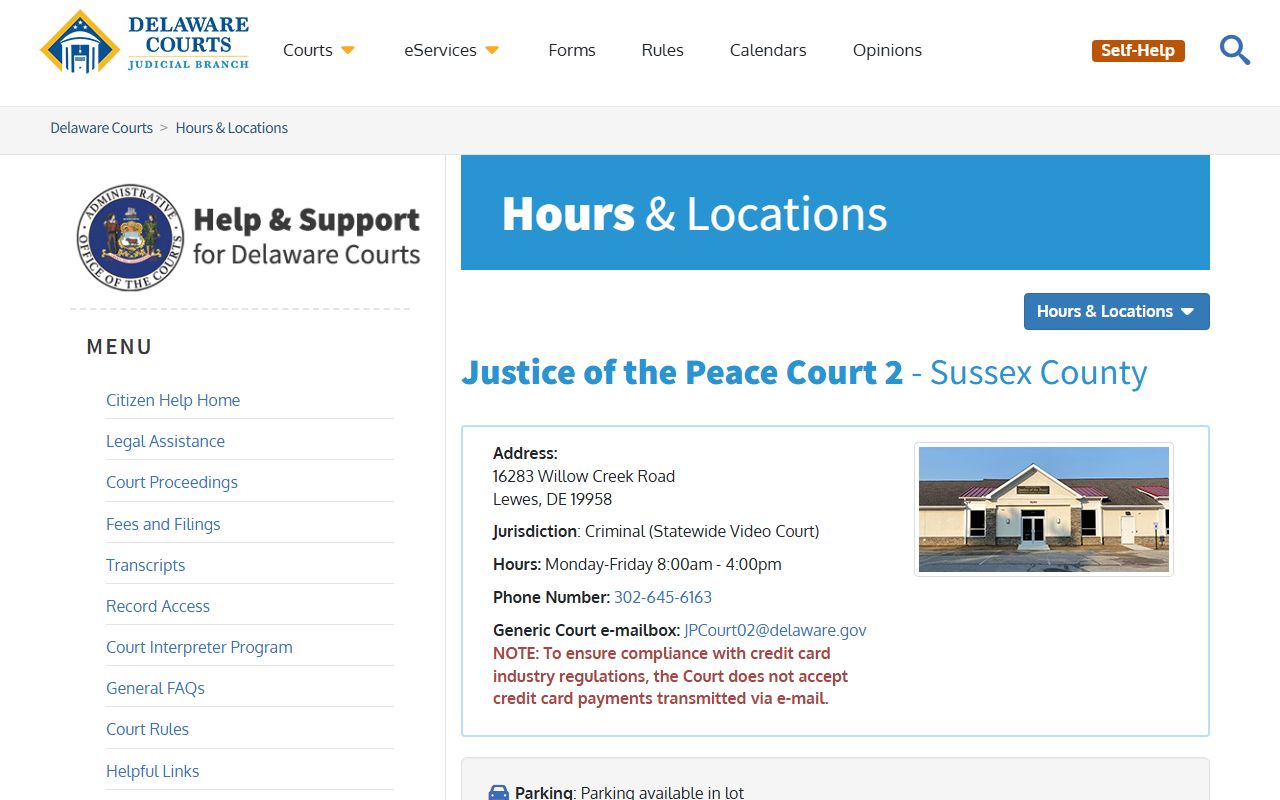
Task: Open Rules in the top navigation
Action: pyautogui.click(x=663, y=50)
